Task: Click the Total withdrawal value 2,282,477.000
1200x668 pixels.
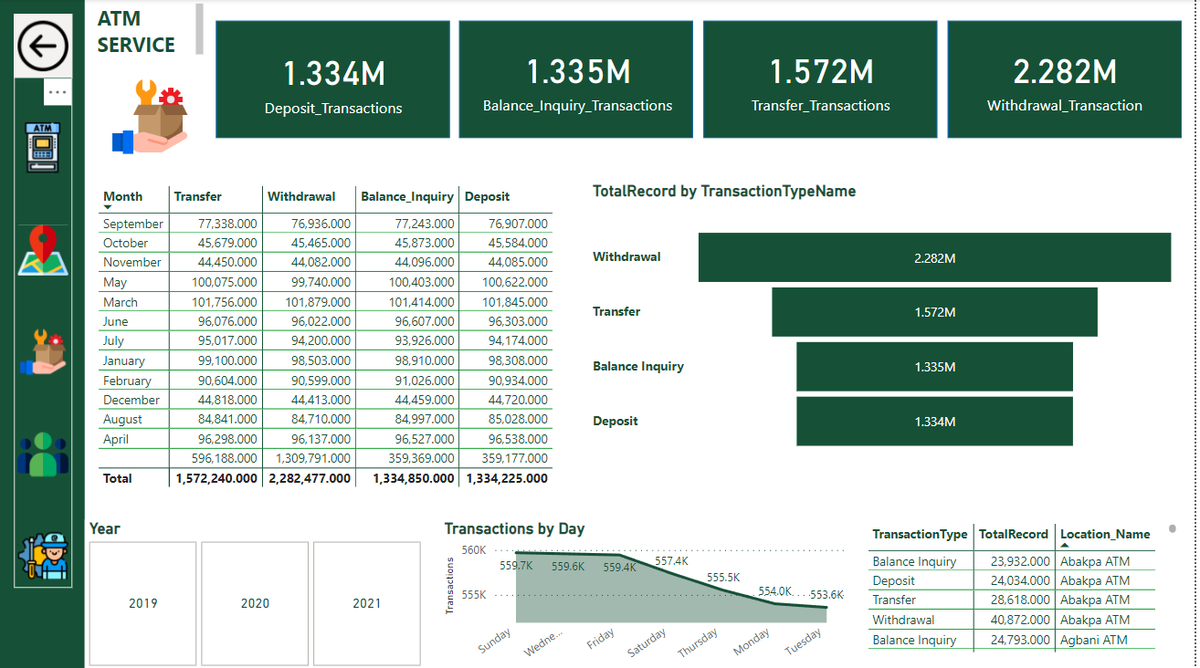Action: [x=309, y=478]
